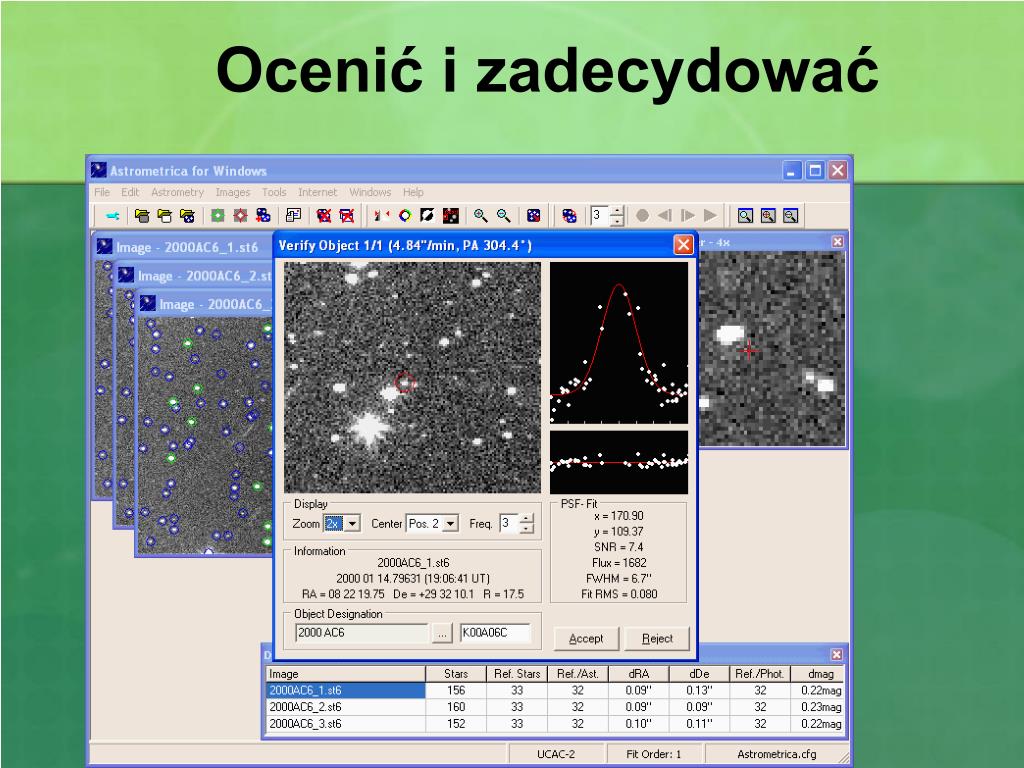Click the Moving Object Detection icon with blue dots
The width and height of the screenshot is (1024, 768).
(x=263, y=216)
